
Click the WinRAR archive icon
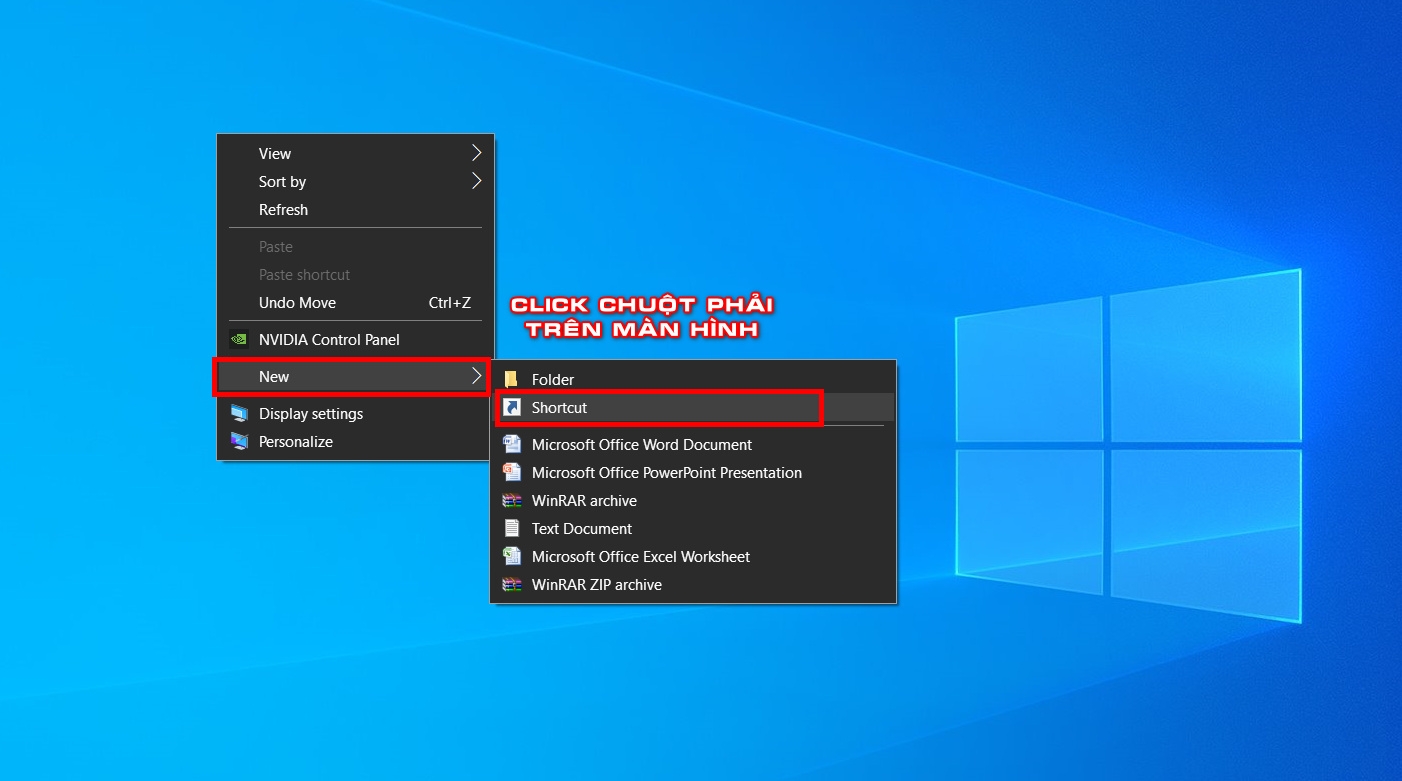[x=512, y=500]
